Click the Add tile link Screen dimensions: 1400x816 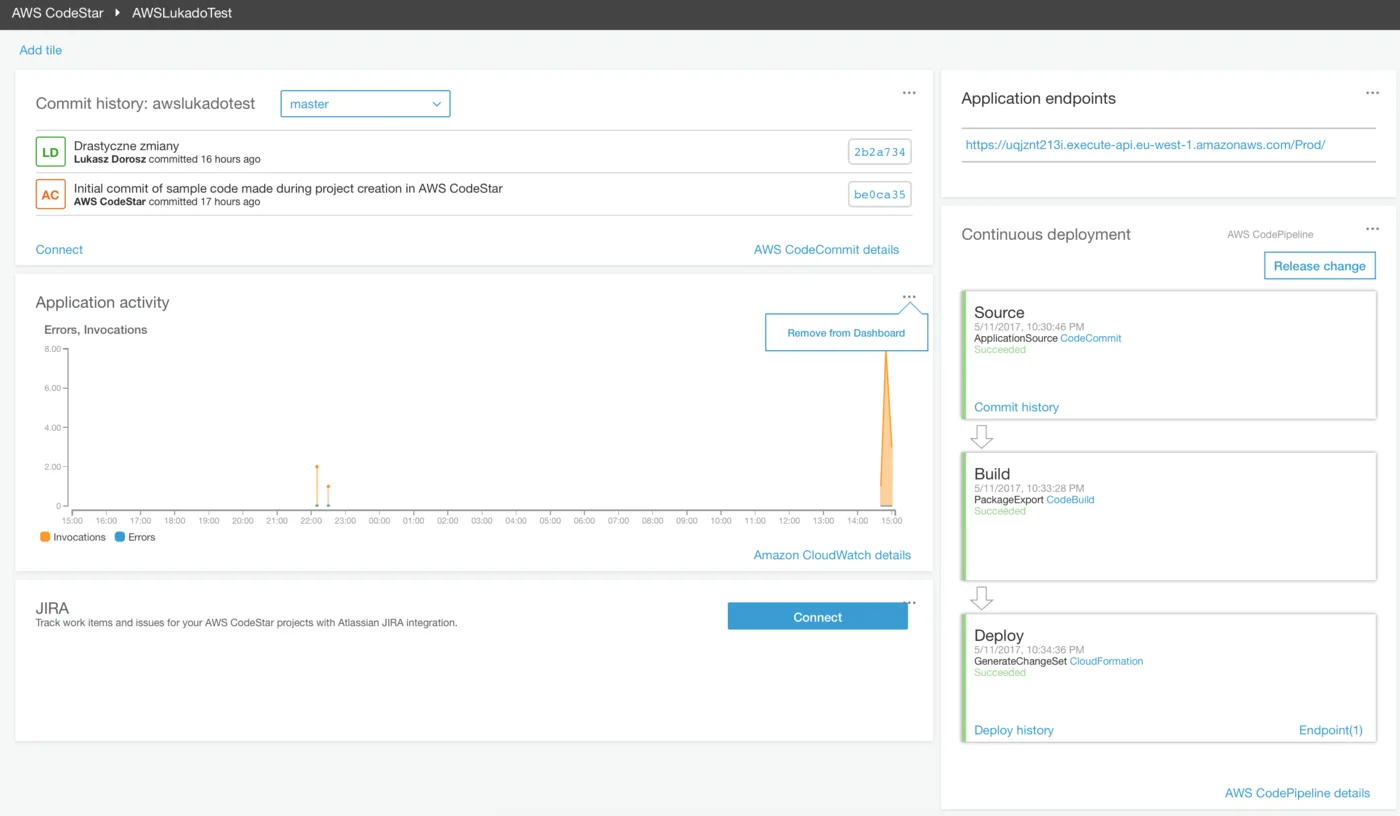coord(41,50)
